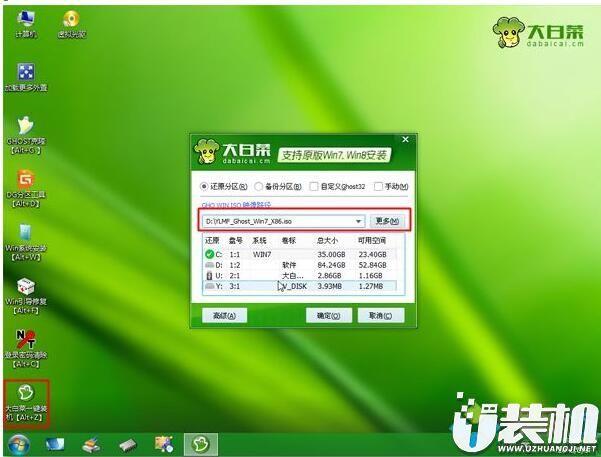The image size is (601, 457).
Task: Launch Win boot repair (Alt+F) icon
Action: coord(26,296)
